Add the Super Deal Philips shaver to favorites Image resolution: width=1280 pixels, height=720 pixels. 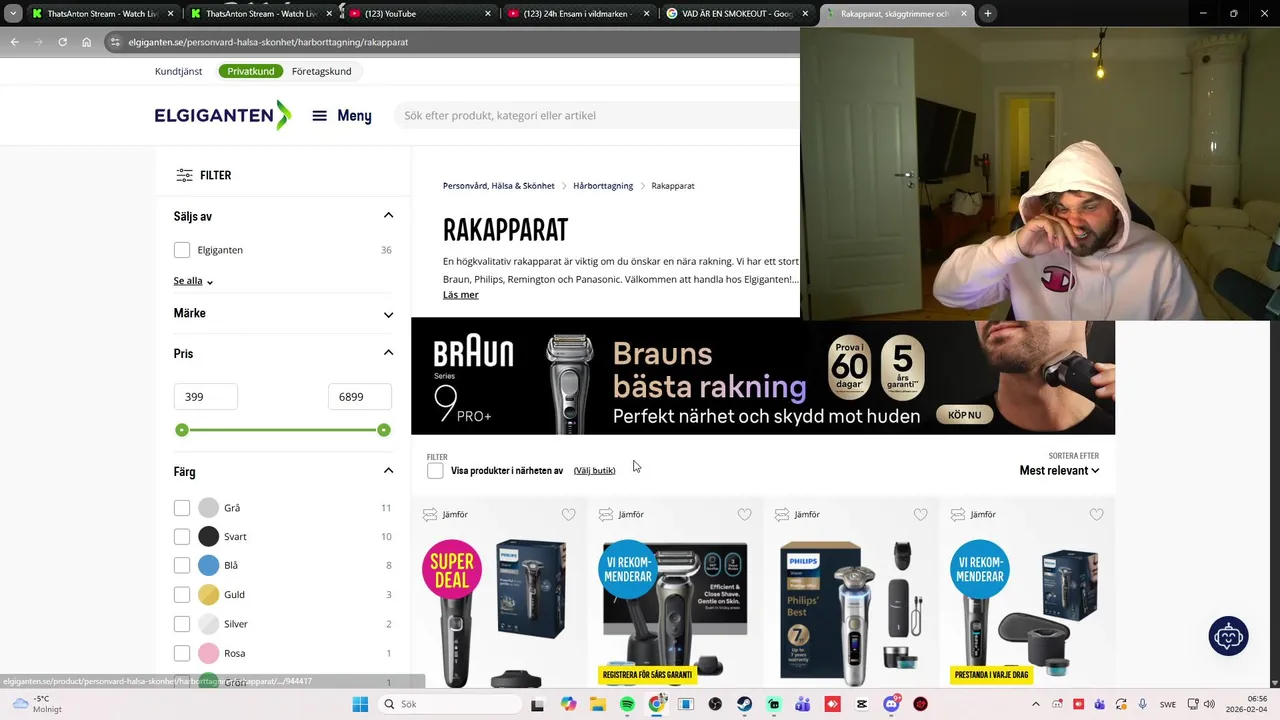pyautogui.click(x=568, y=514)
